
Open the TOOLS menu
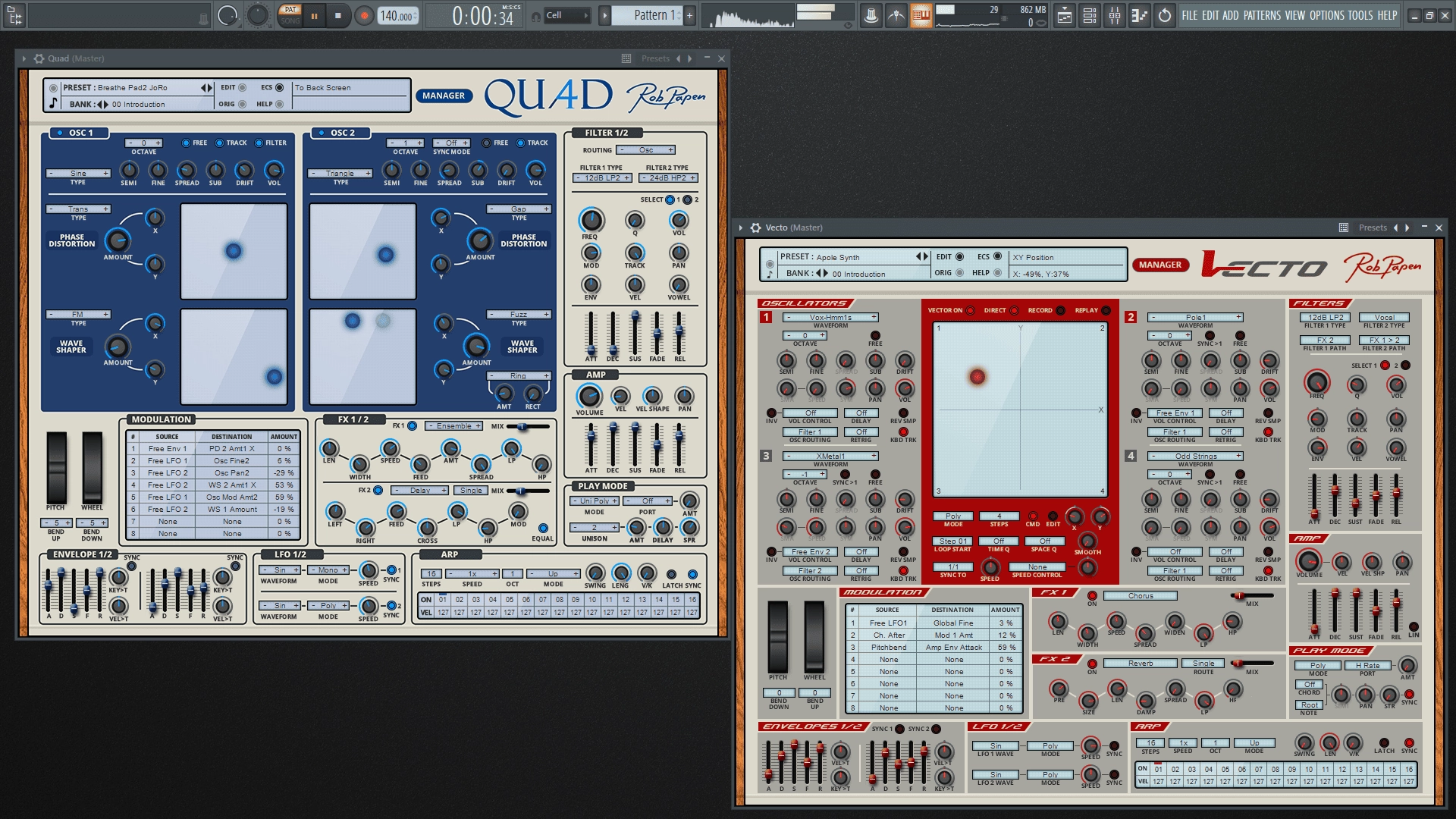click(x=1360, y=15)
